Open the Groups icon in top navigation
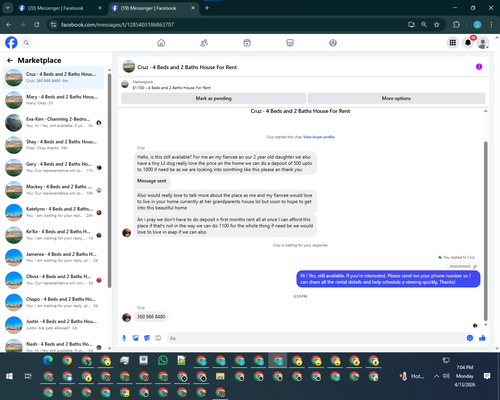 333,43
